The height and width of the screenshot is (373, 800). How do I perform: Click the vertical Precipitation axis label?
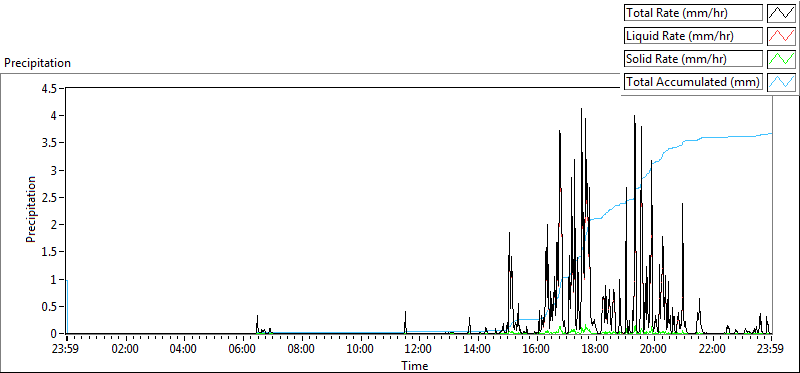(31, 209)
